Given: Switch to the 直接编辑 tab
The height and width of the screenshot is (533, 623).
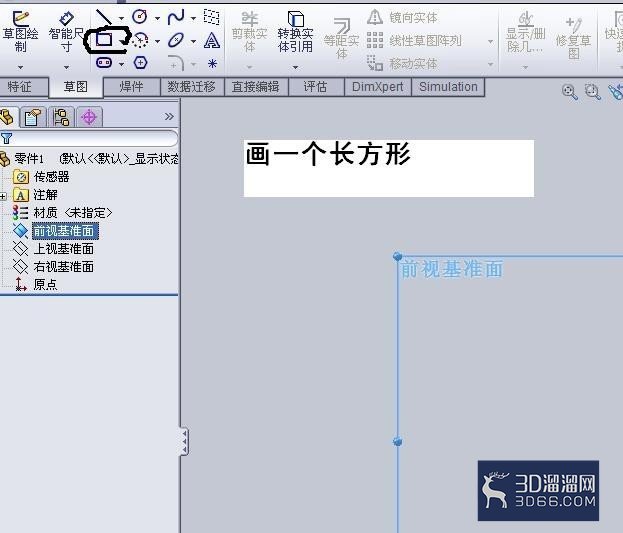Looking at the screenshot, I should click(x=255, y=87).
